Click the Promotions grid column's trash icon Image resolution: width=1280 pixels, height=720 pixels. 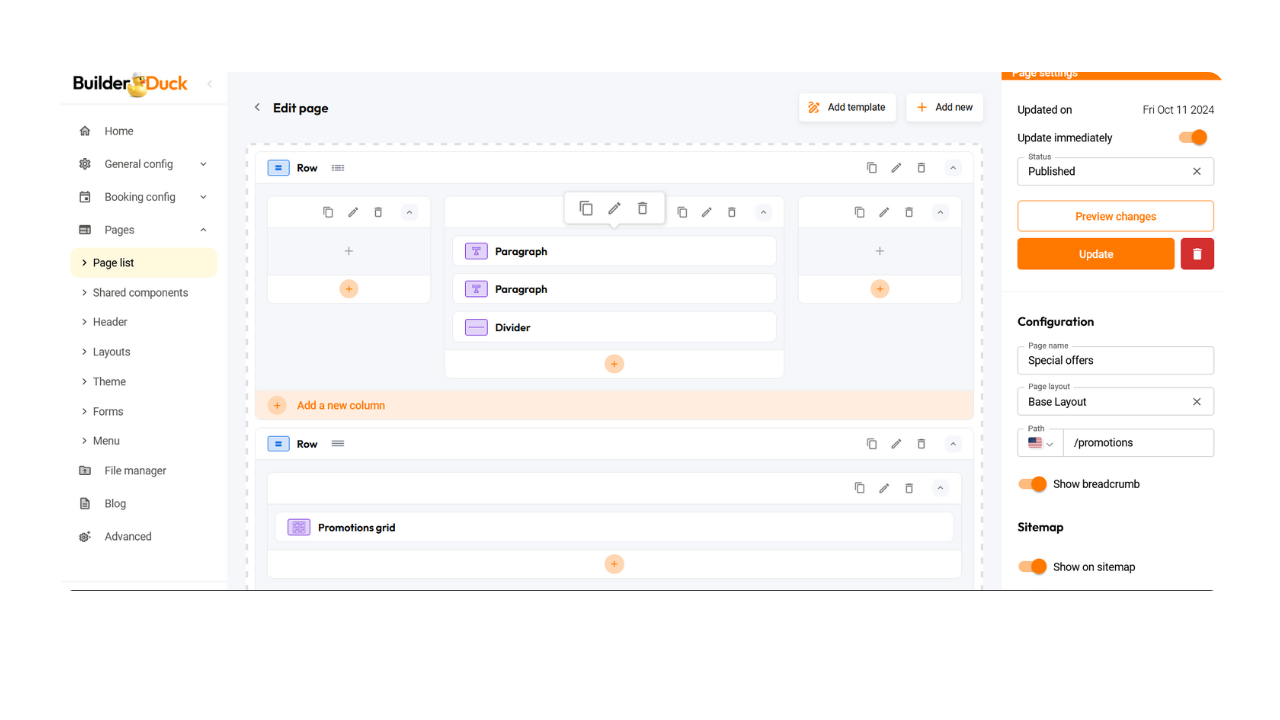click(909, 488)
